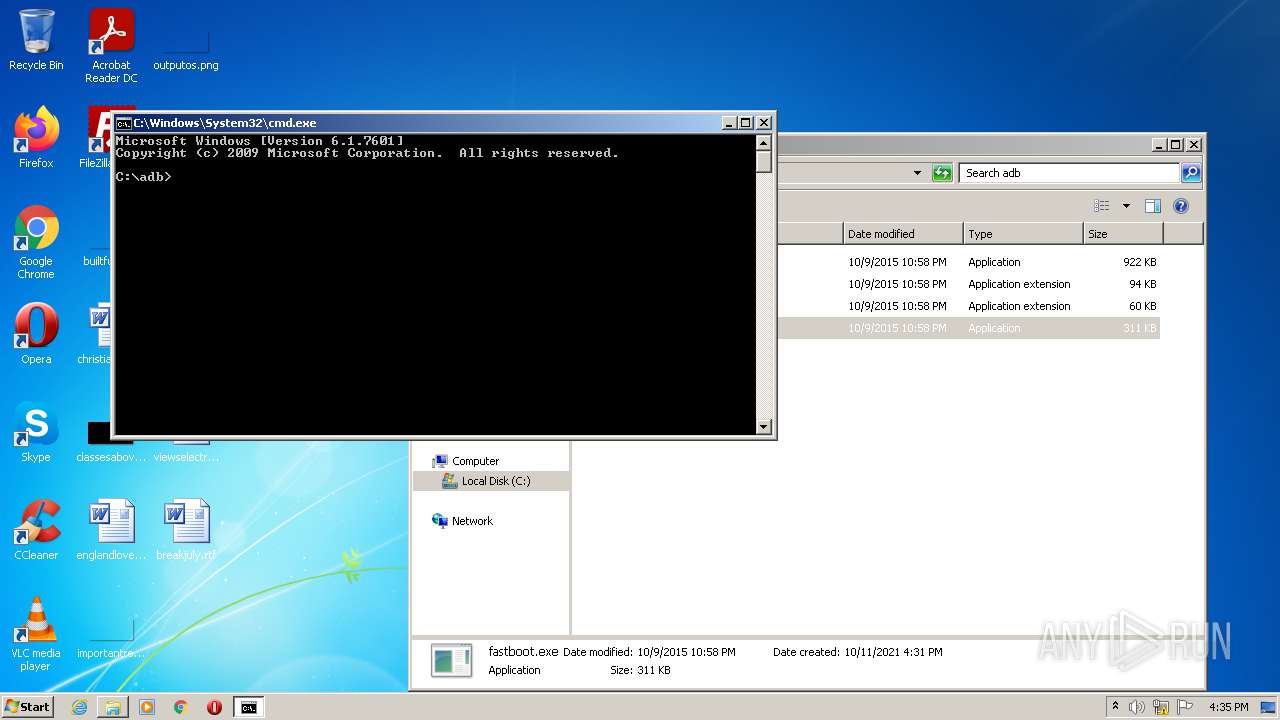
Task: Launch Firefox from the desktop
Action: click(36, 137)
